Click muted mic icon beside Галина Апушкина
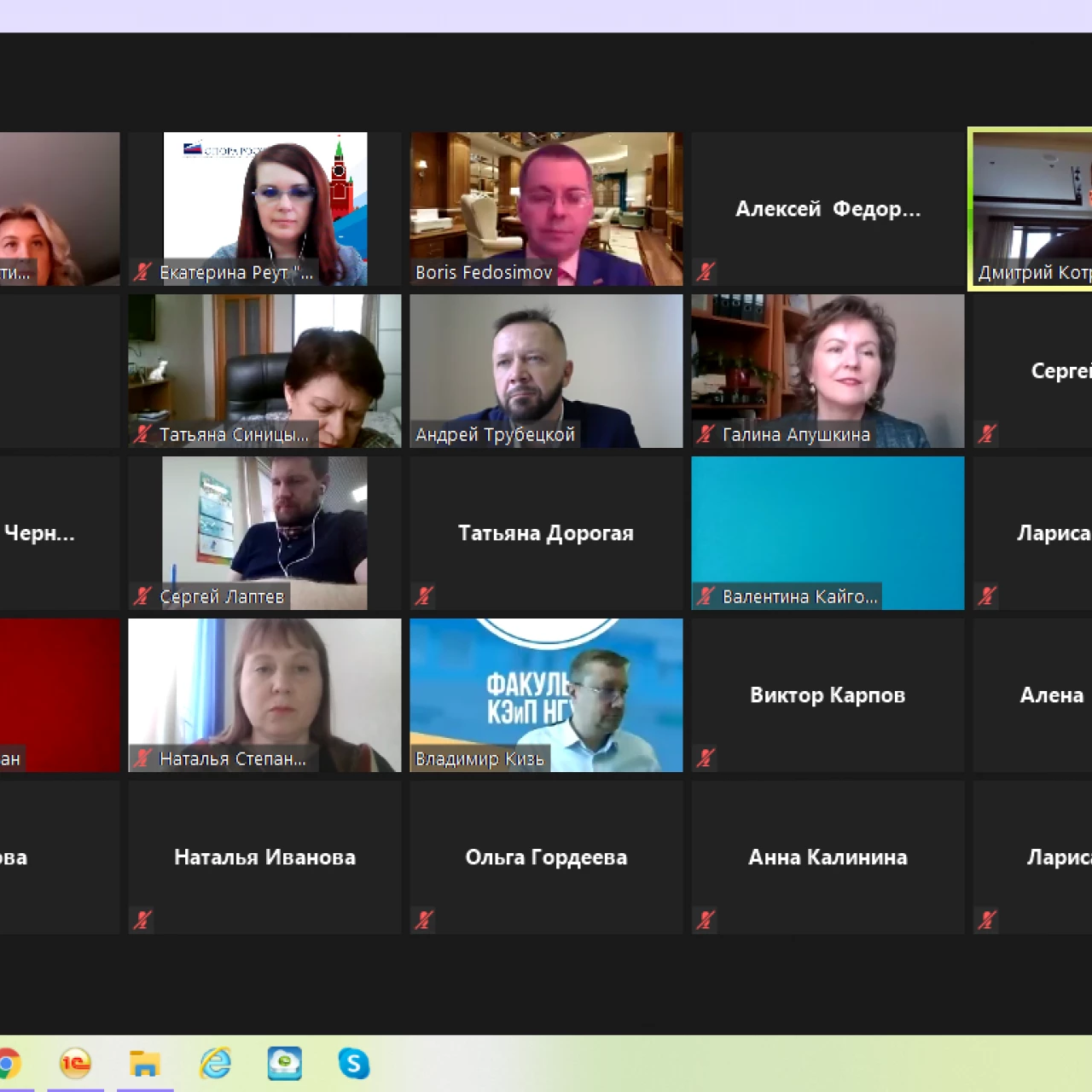 coord(706,434)
